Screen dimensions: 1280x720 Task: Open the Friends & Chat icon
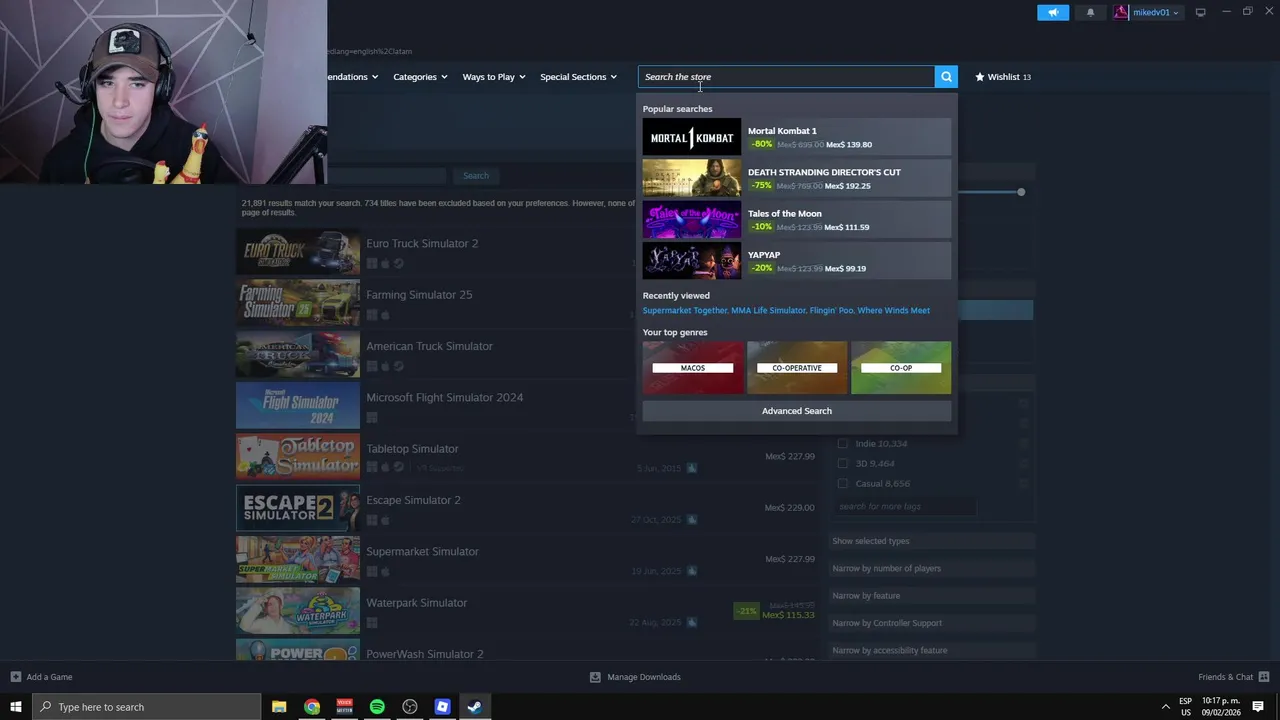1264,677
